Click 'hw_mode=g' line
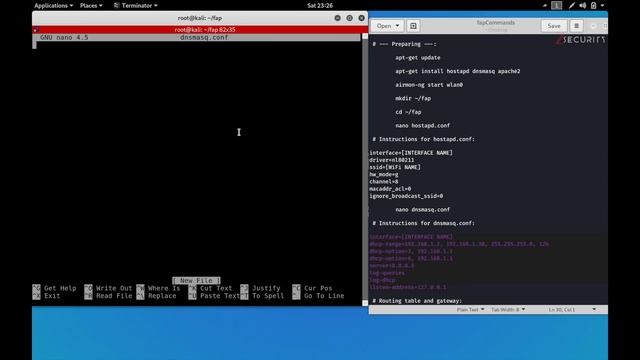The width and height of the screenshot is (640, 360). tap(384, 174)
